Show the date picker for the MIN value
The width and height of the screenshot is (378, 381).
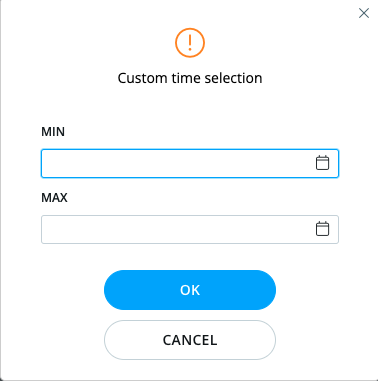[322, 163]
